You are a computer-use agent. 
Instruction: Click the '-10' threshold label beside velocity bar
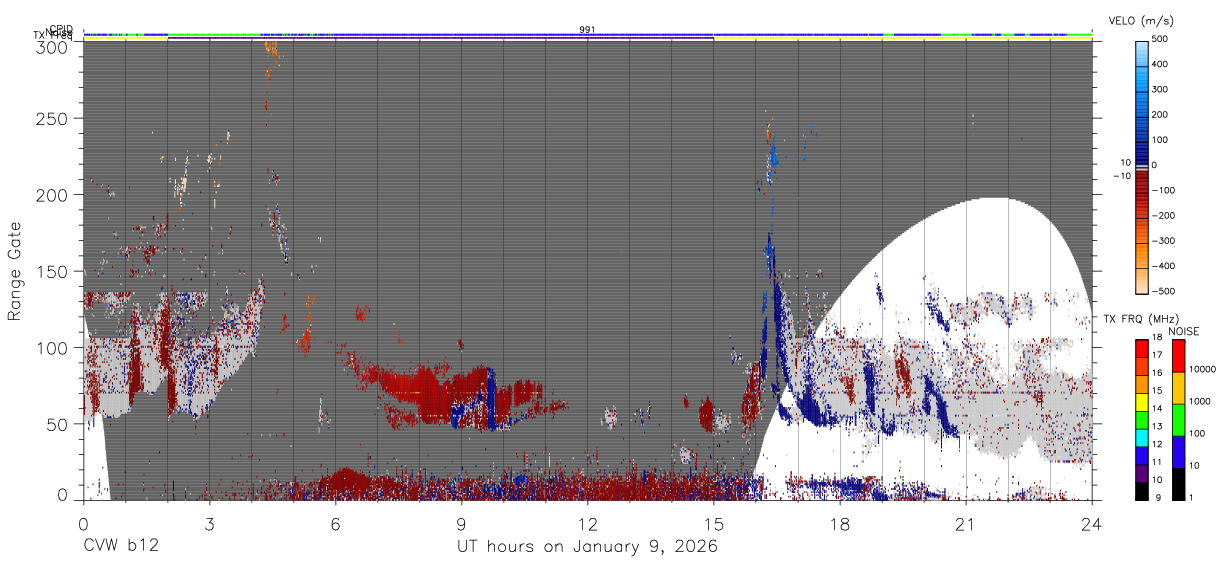(1121, 176)
